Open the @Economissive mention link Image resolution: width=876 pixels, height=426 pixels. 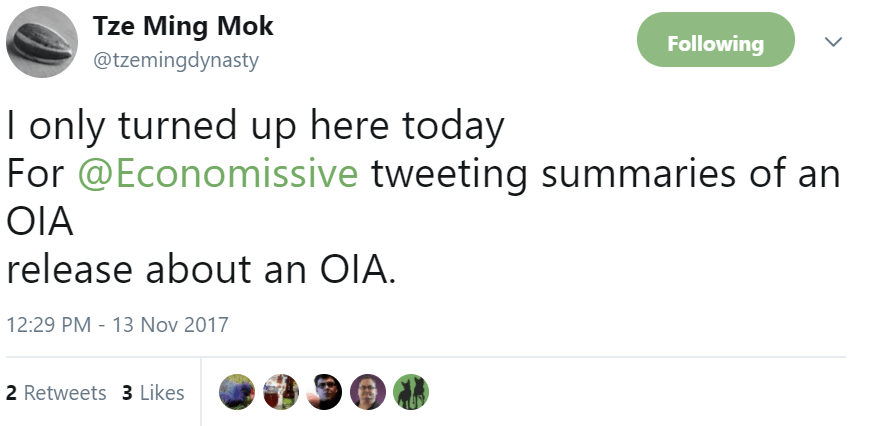tap(217, 173)
